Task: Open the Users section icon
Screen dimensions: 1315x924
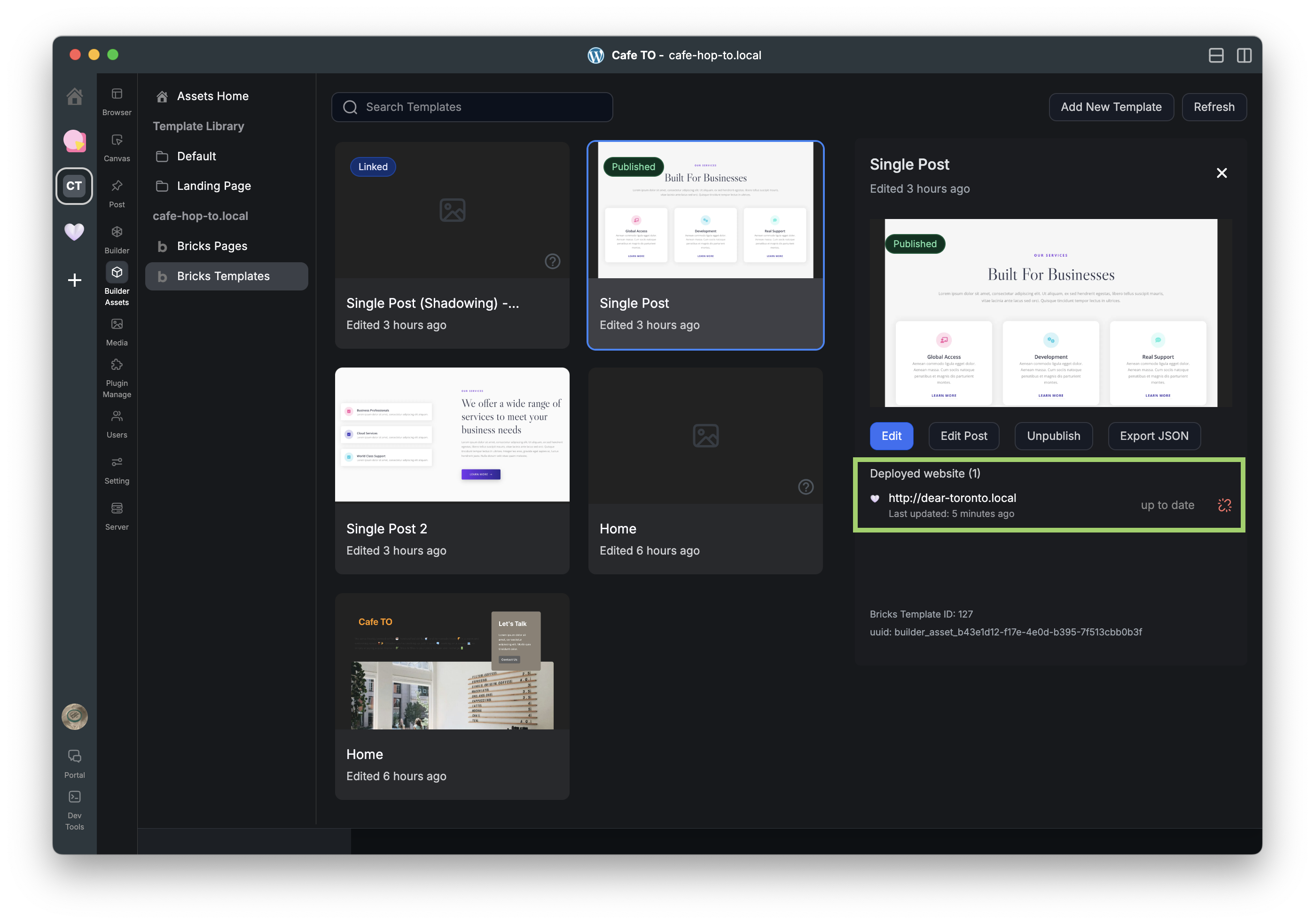Action: point(117,416)
